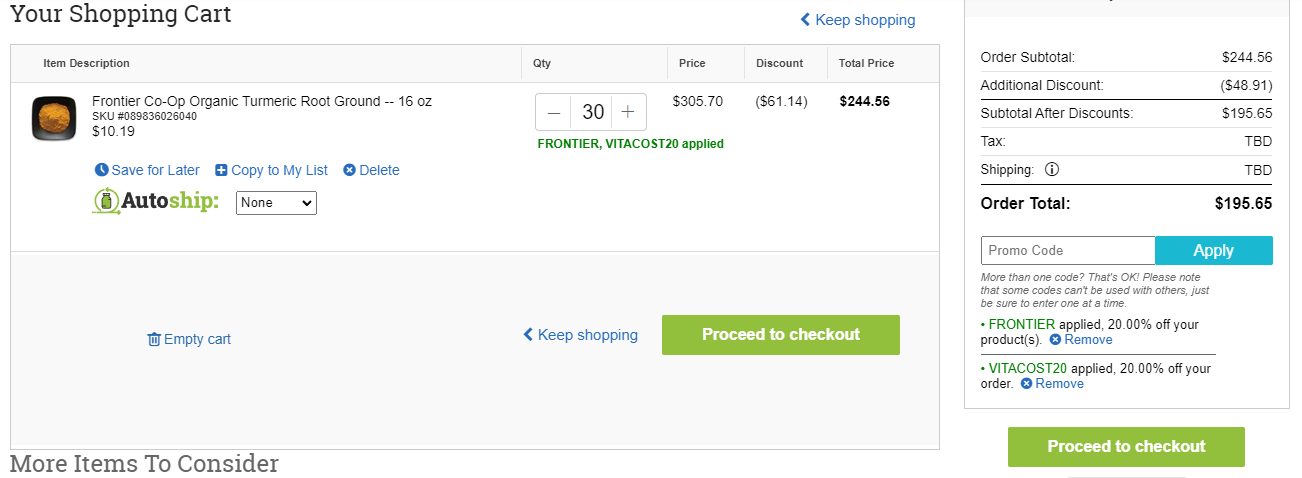Image resolution: width=1302 pixels, height=478 pixels.
Task: Remove the FRONTIER promo code
Action: point(1081,340)
